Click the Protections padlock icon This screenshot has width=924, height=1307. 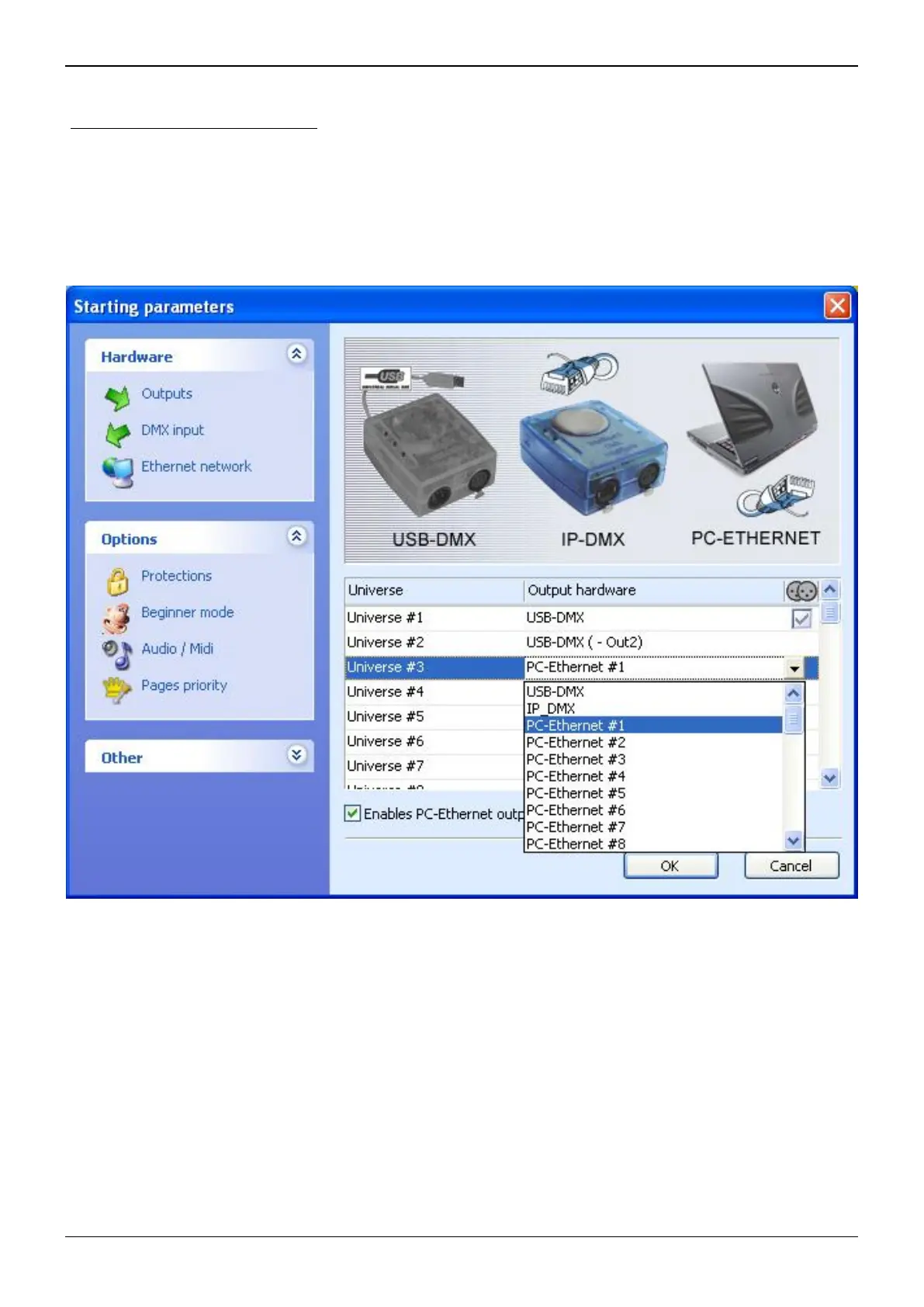tap(117, 581)
